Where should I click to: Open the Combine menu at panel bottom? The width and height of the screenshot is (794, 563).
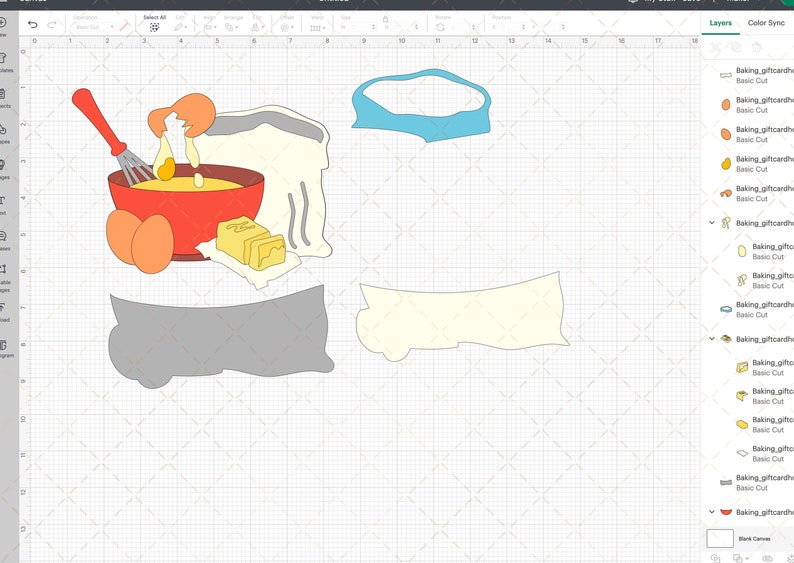coord(739,558)
